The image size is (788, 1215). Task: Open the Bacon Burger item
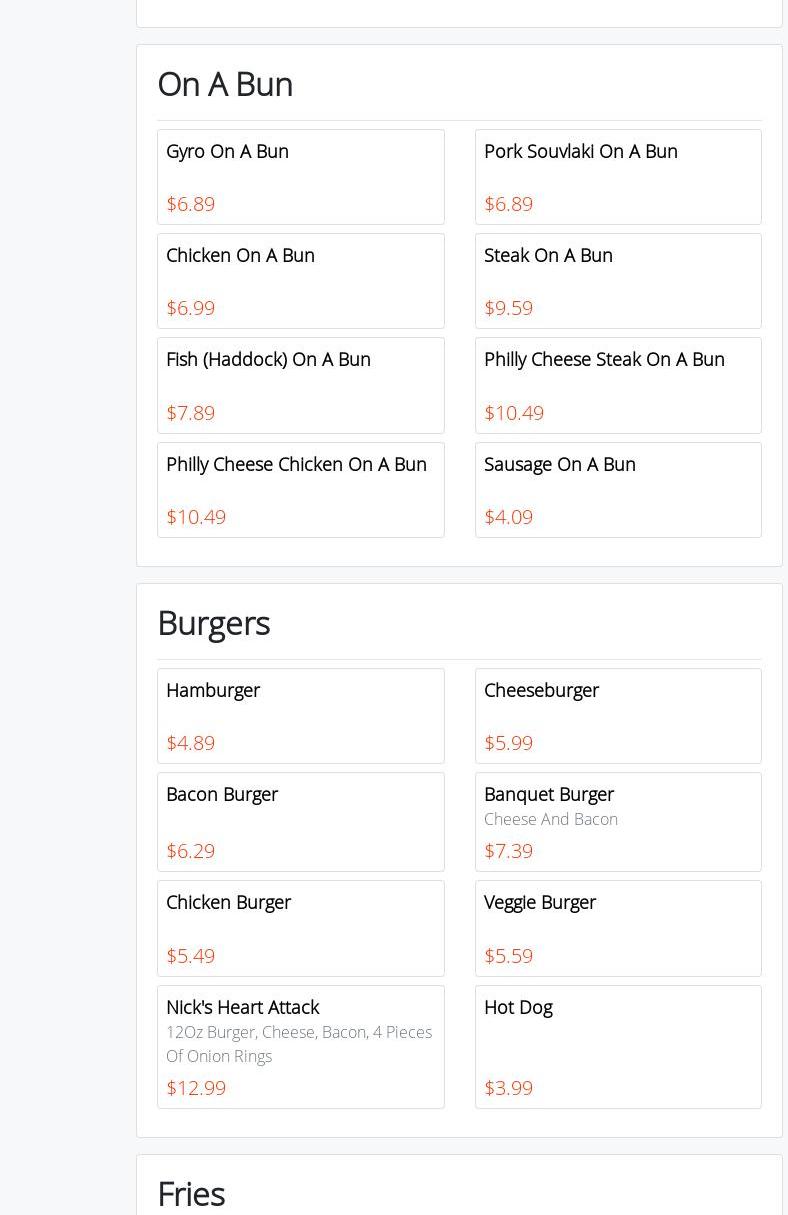tap(300, 822)
